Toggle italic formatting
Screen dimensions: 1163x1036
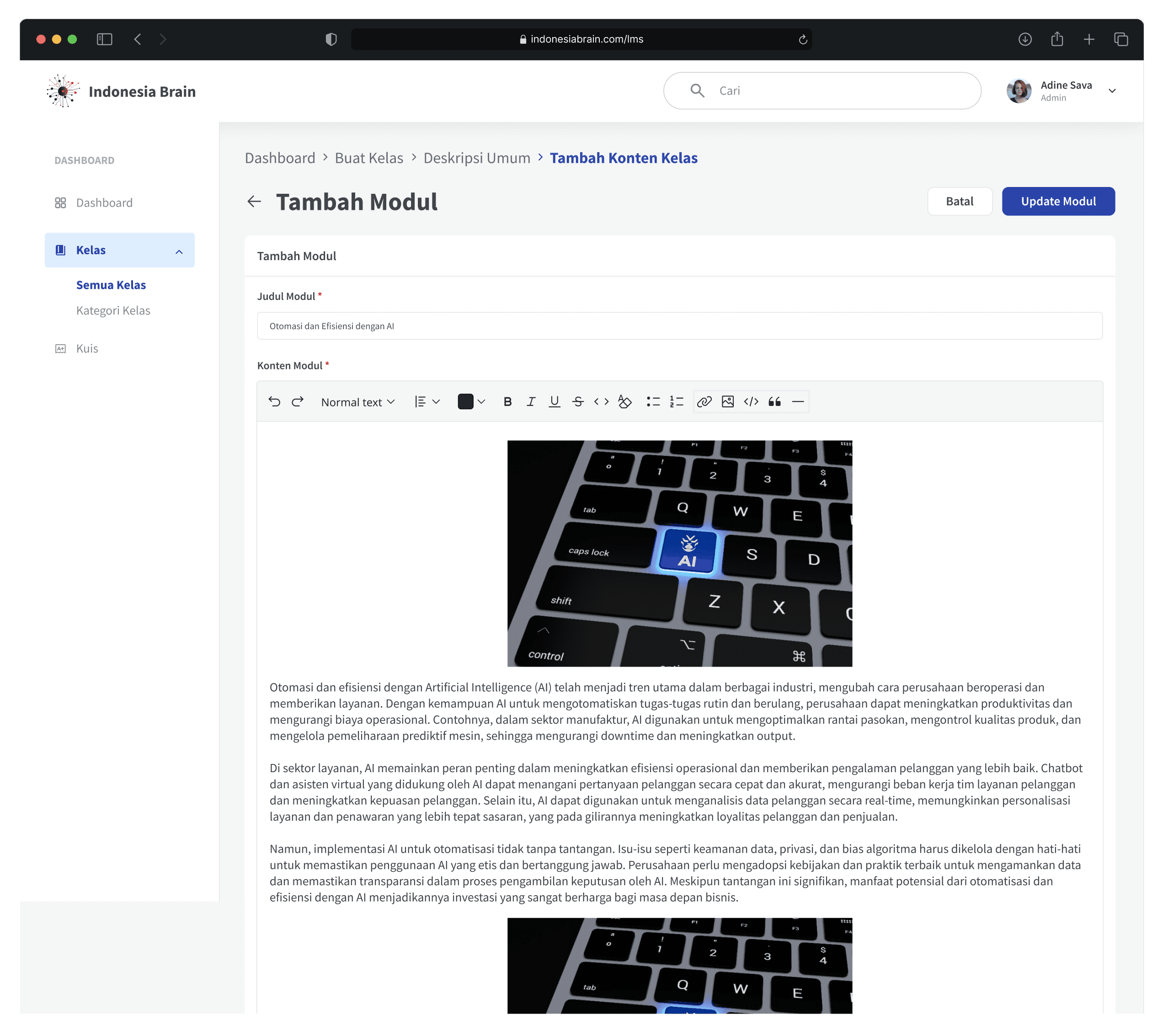[x=531, y=402]
